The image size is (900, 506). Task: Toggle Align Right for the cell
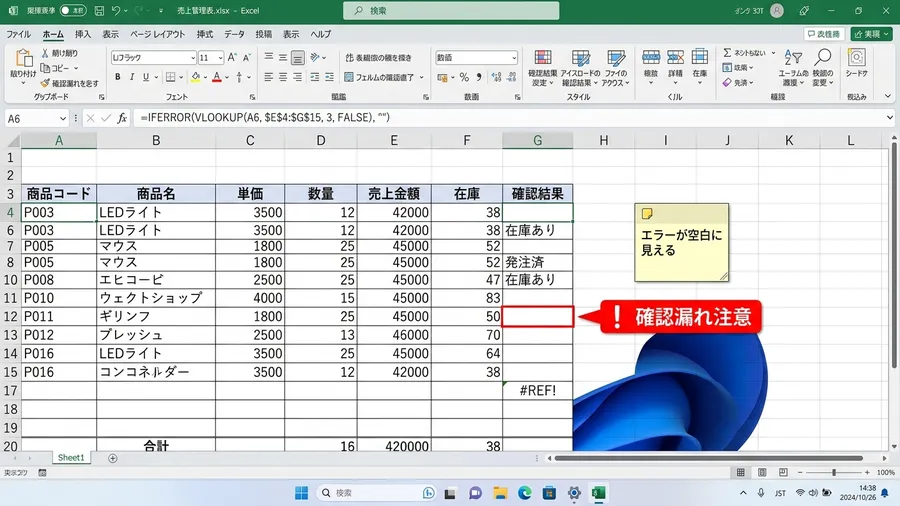coord(297,77)
